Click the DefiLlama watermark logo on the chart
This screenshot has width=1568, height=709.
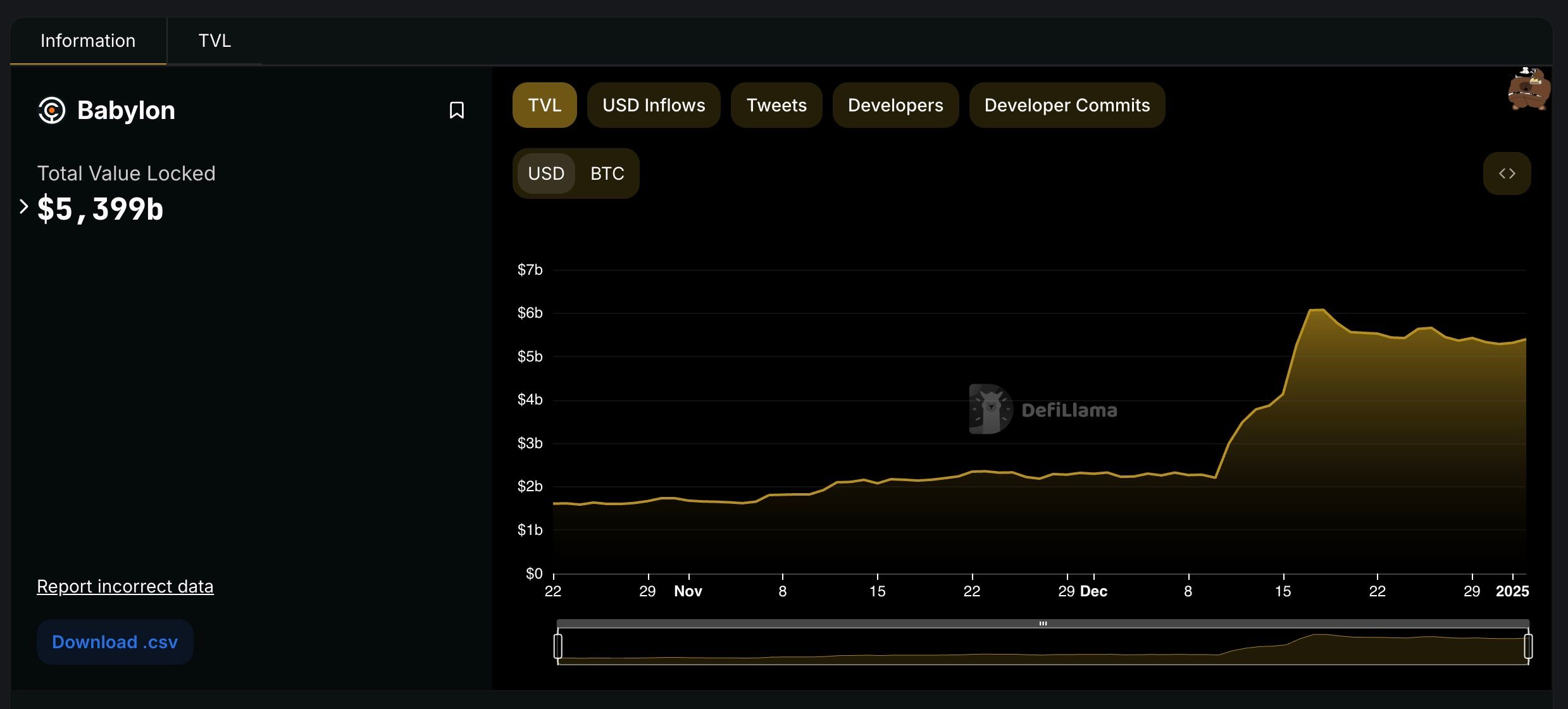click(x=1043, y=410)
